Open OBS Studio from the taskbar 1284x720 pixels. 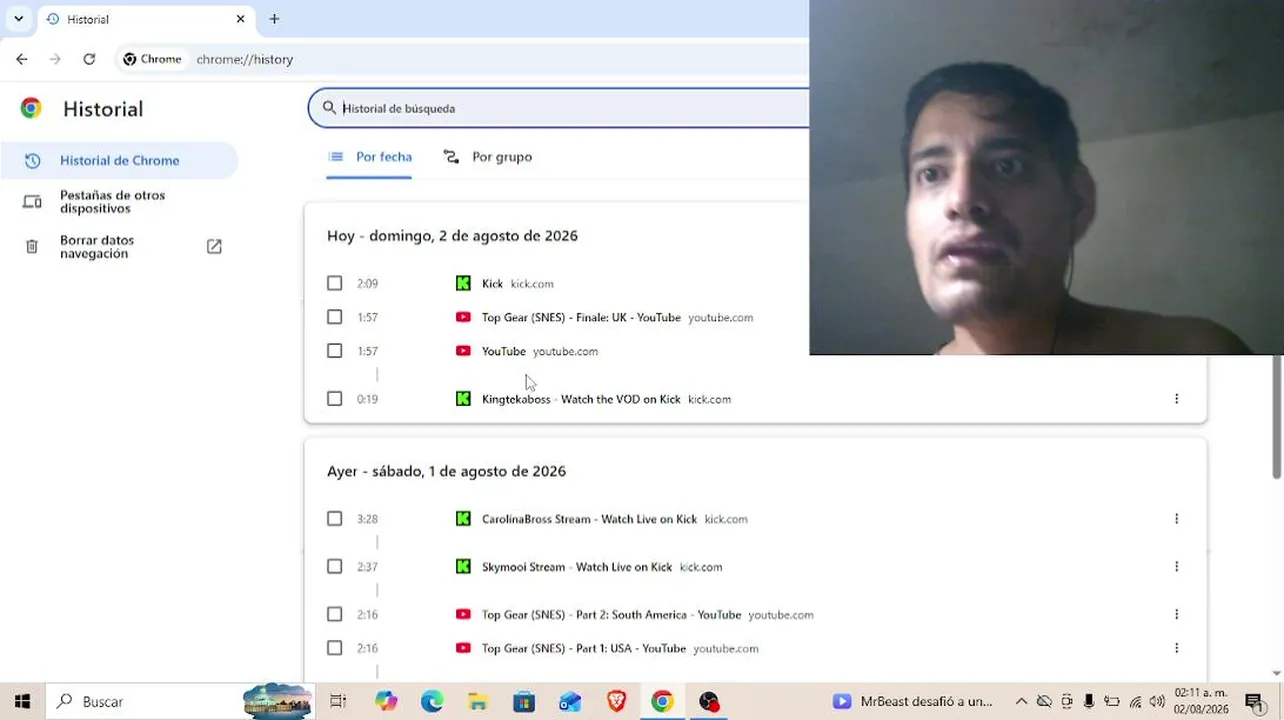(709, 702)
